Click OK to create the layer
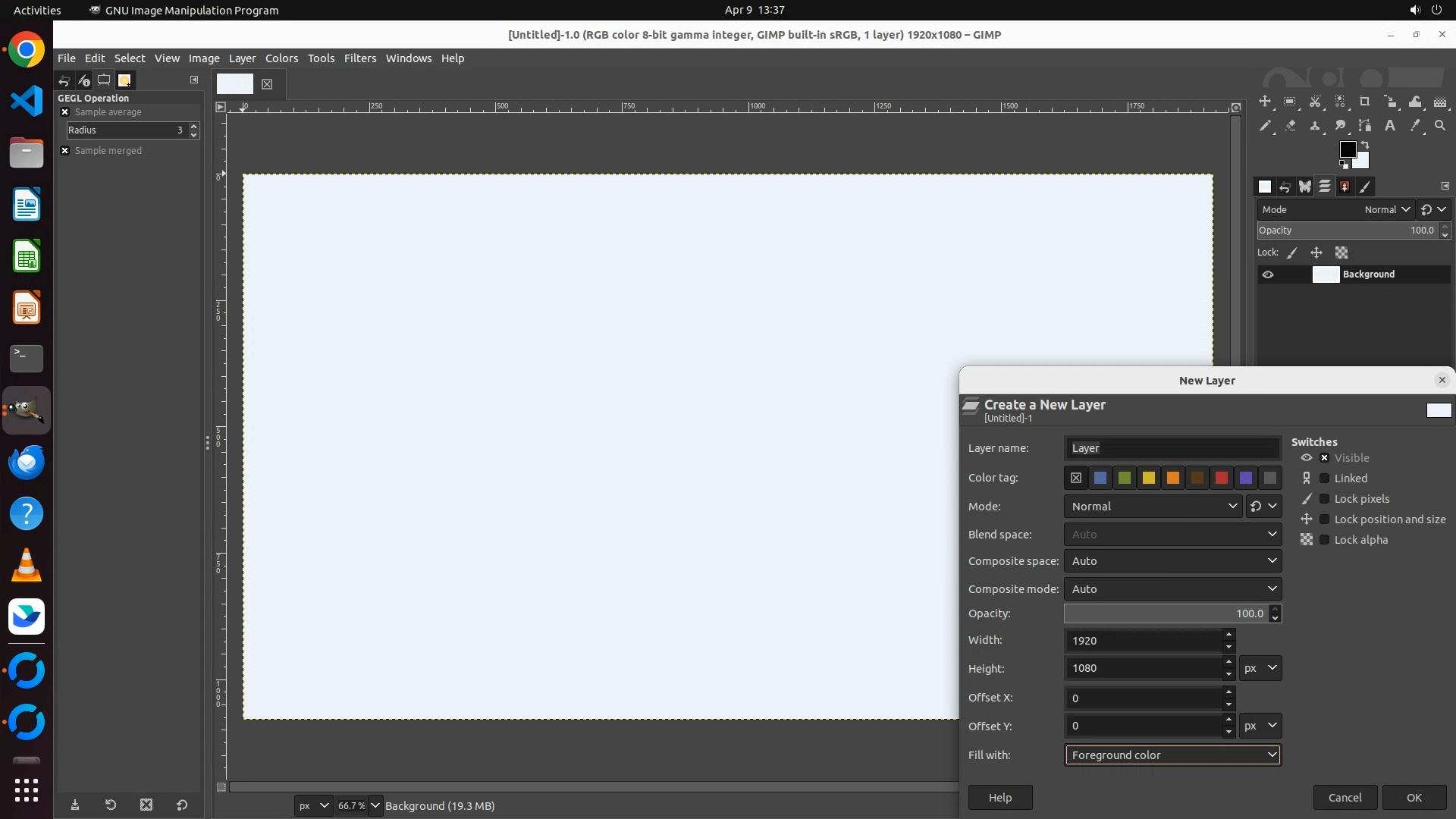 pyautogui.click(x=1414, y=798)
